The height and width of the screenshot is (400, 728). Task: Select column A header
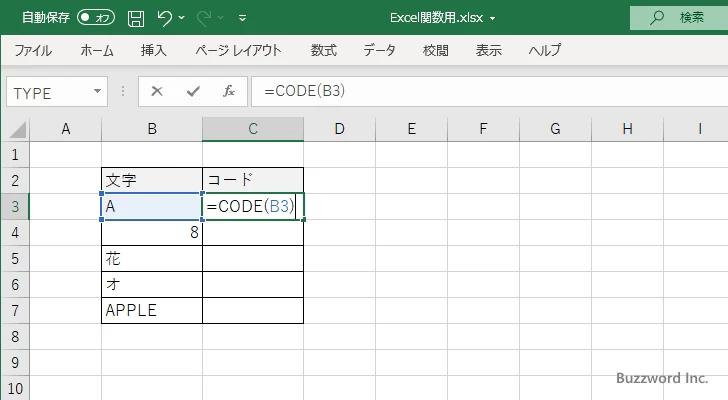[x=65, y=129]
